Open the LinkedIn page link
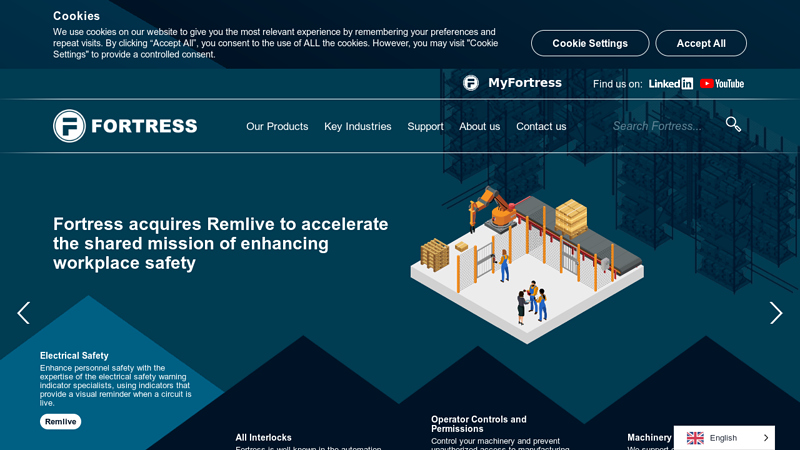This screenshot has width=800, height=450. point(670,84)
